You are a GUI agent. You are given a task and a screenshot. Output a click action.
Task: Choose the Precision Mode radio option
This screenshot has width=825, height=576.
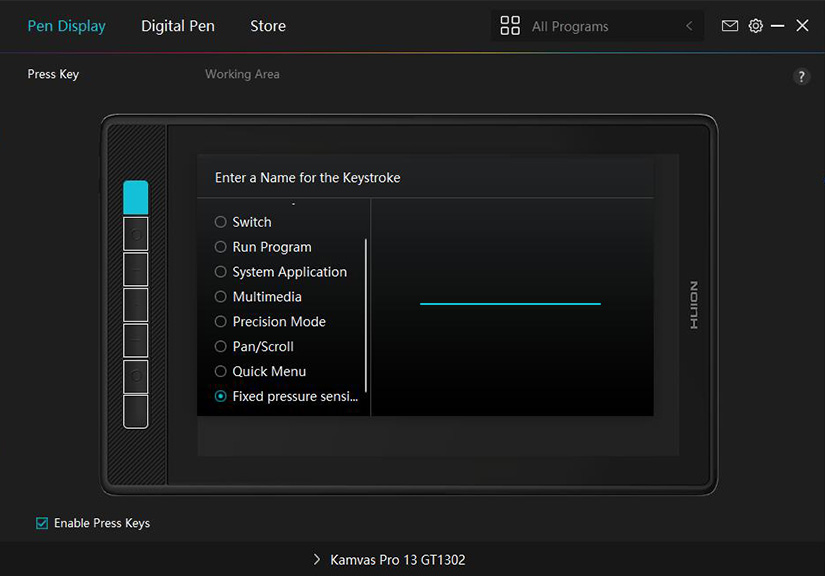pos(221,322)
